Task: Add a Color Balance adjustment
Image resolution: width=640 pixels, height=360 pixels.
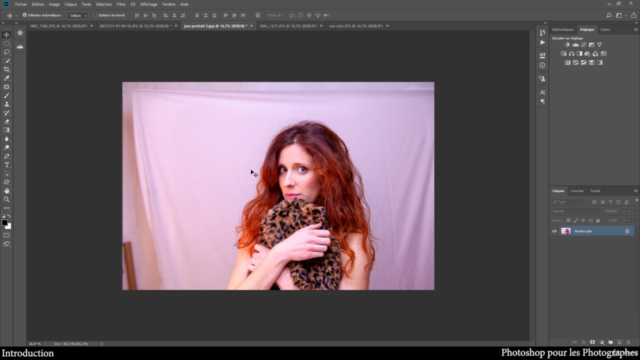Action: point(571,54)
